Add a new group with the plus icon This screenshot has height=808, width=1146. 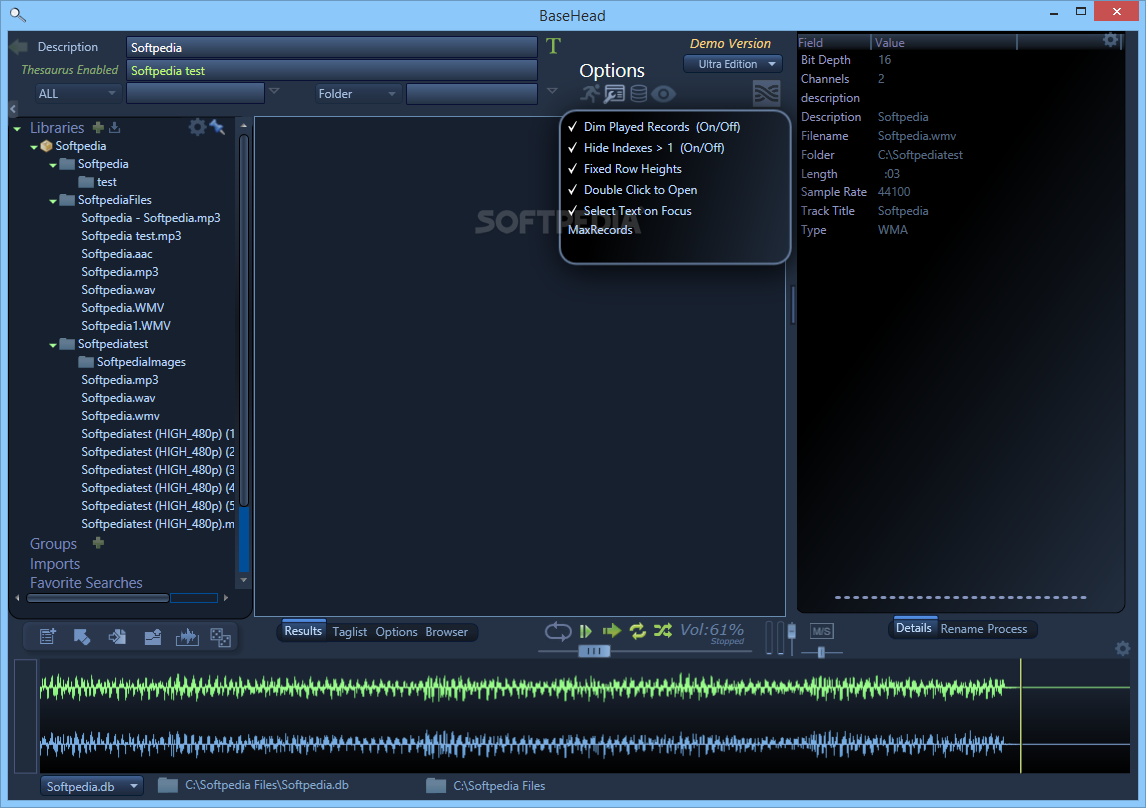pyautogui.click(x=98, y=543)
